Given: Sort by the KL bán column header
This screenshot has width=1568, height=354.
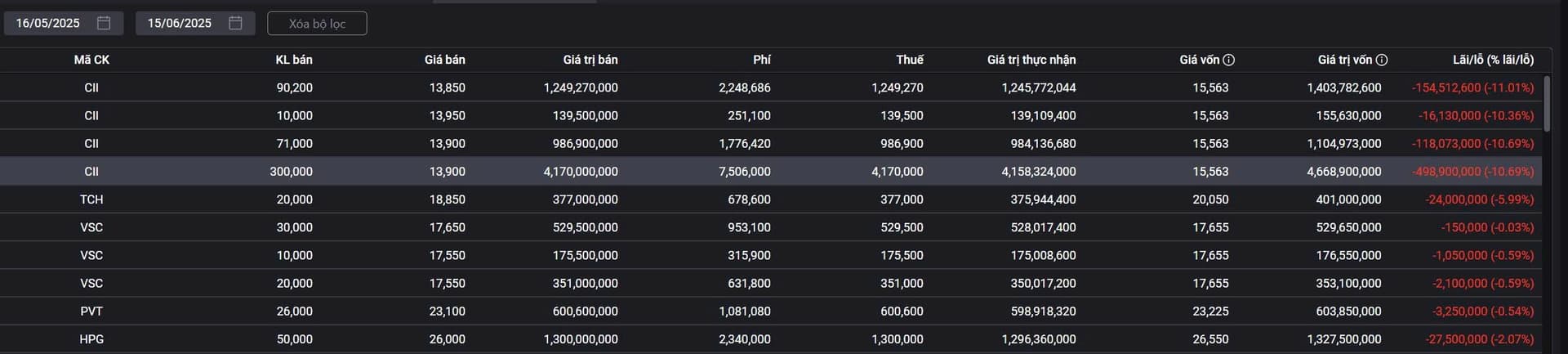Looking at the screenshot, I should tap(294, 60).
